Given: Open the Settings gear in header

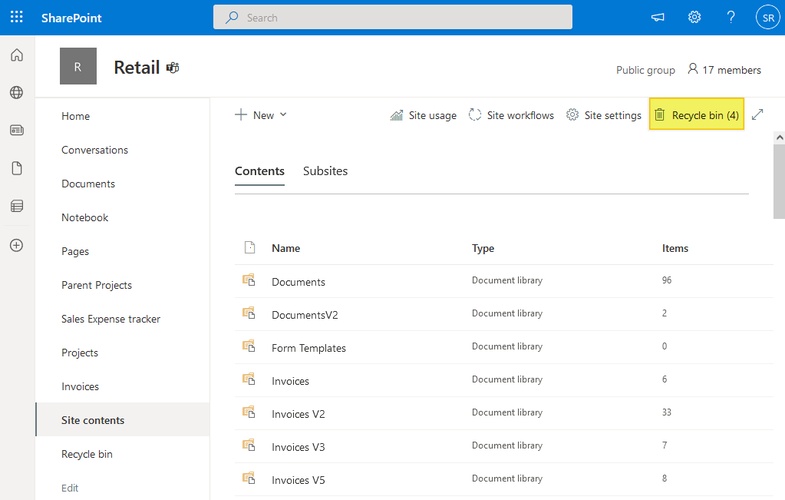Looking at the screenshot, I should click(694, 18).
